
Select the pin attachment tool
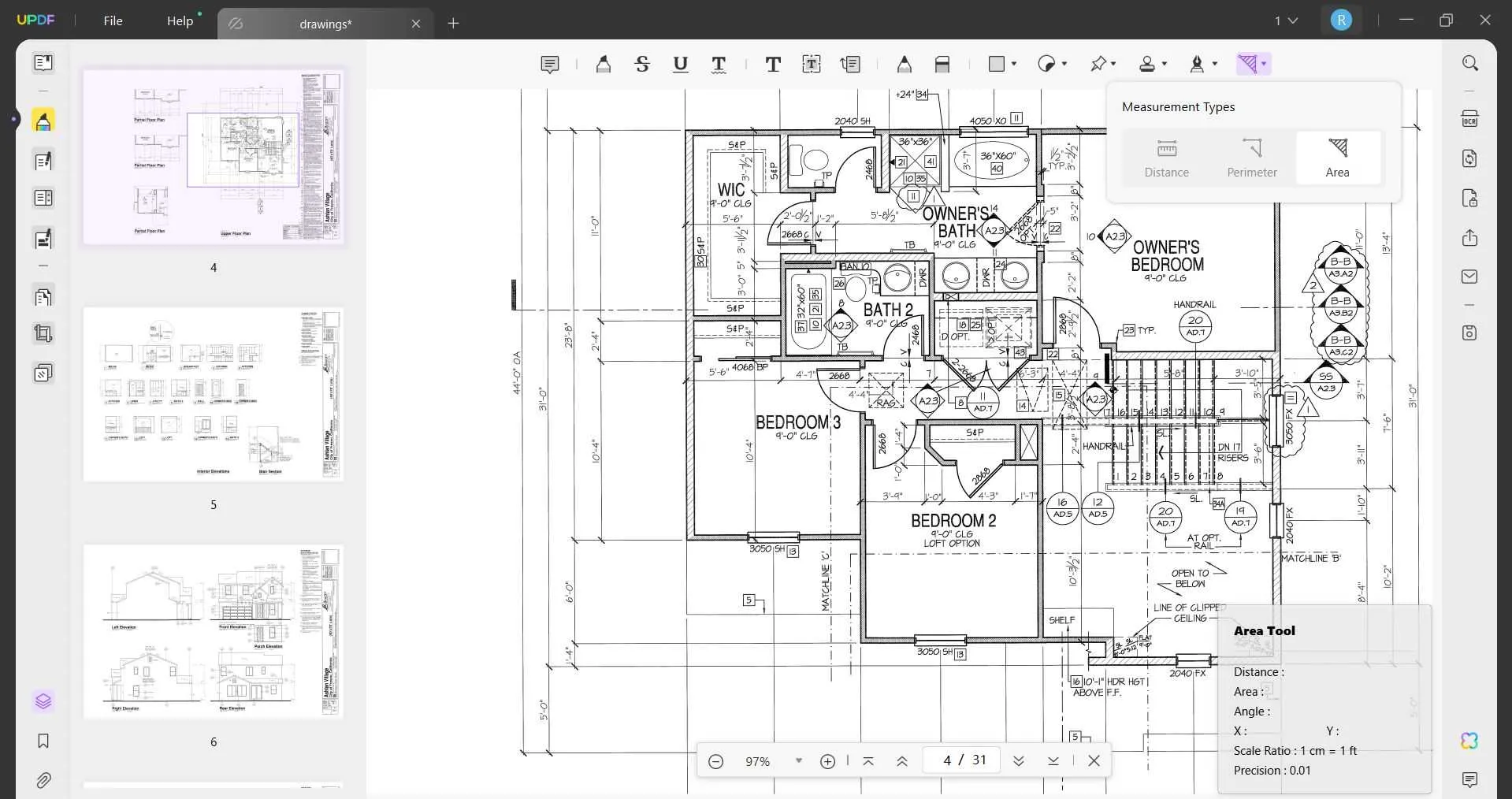[1098, 64]
